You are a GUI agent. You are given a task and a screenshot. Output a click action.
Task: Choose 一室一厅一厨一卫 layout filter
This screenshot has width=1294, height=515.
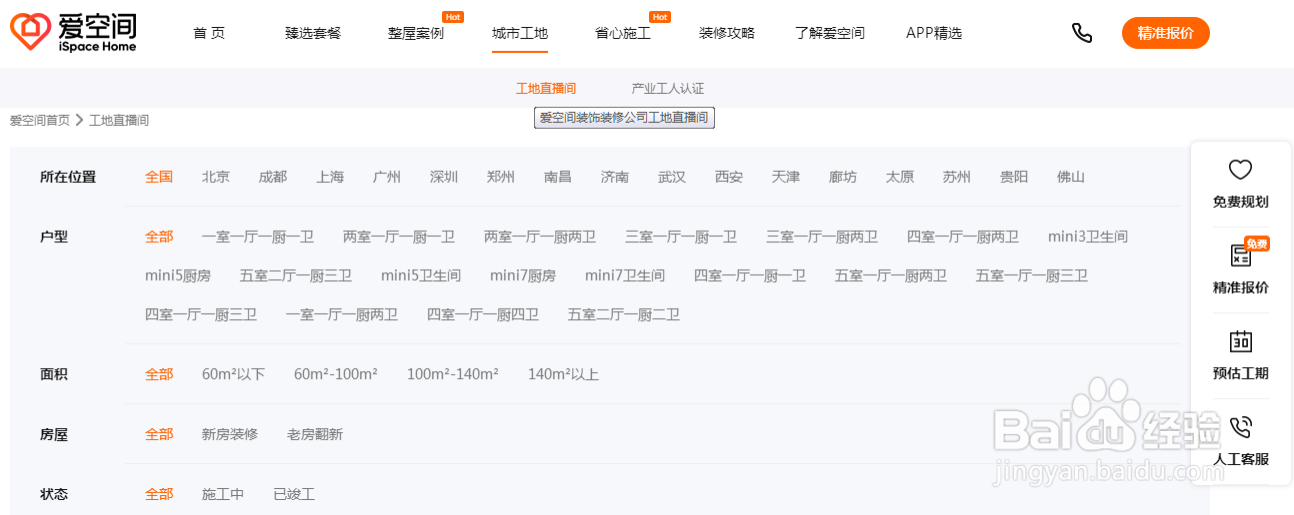tap(258, 237)
